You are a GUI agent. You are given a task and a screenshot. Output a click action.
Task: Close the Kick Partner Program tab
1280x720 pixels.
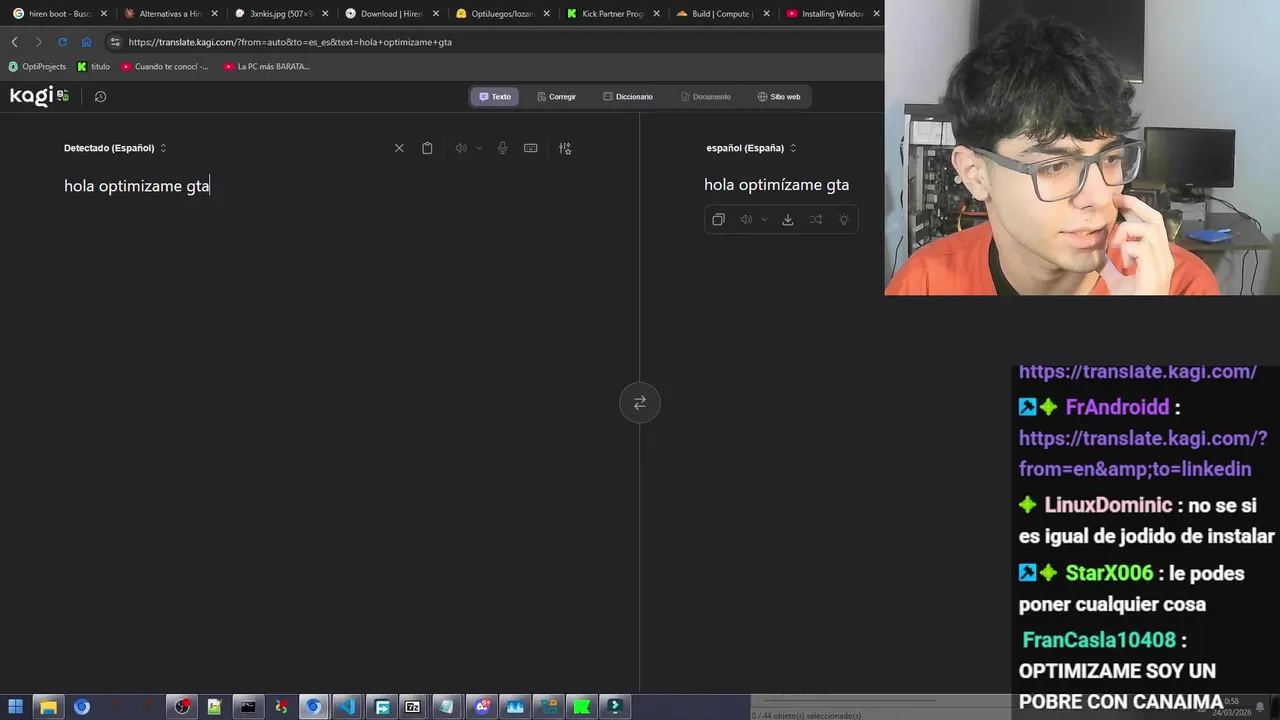tap(656, 14)
